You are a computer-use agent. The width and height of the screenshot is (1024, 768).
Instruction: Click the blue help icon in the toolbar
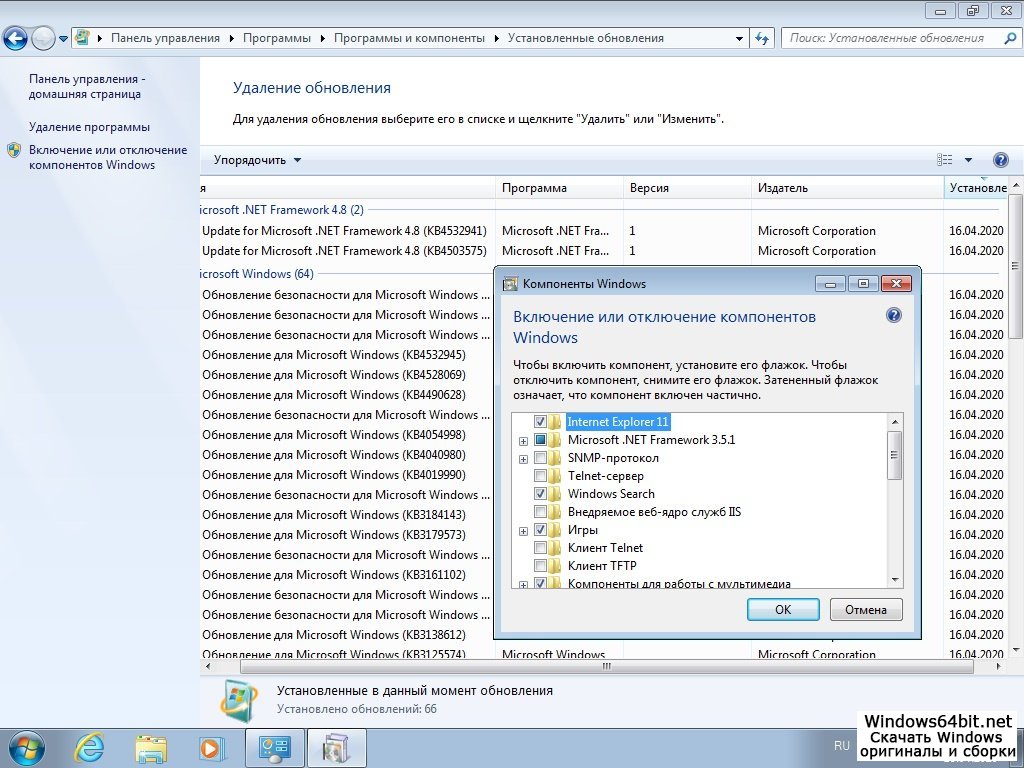click(1000, 160)
